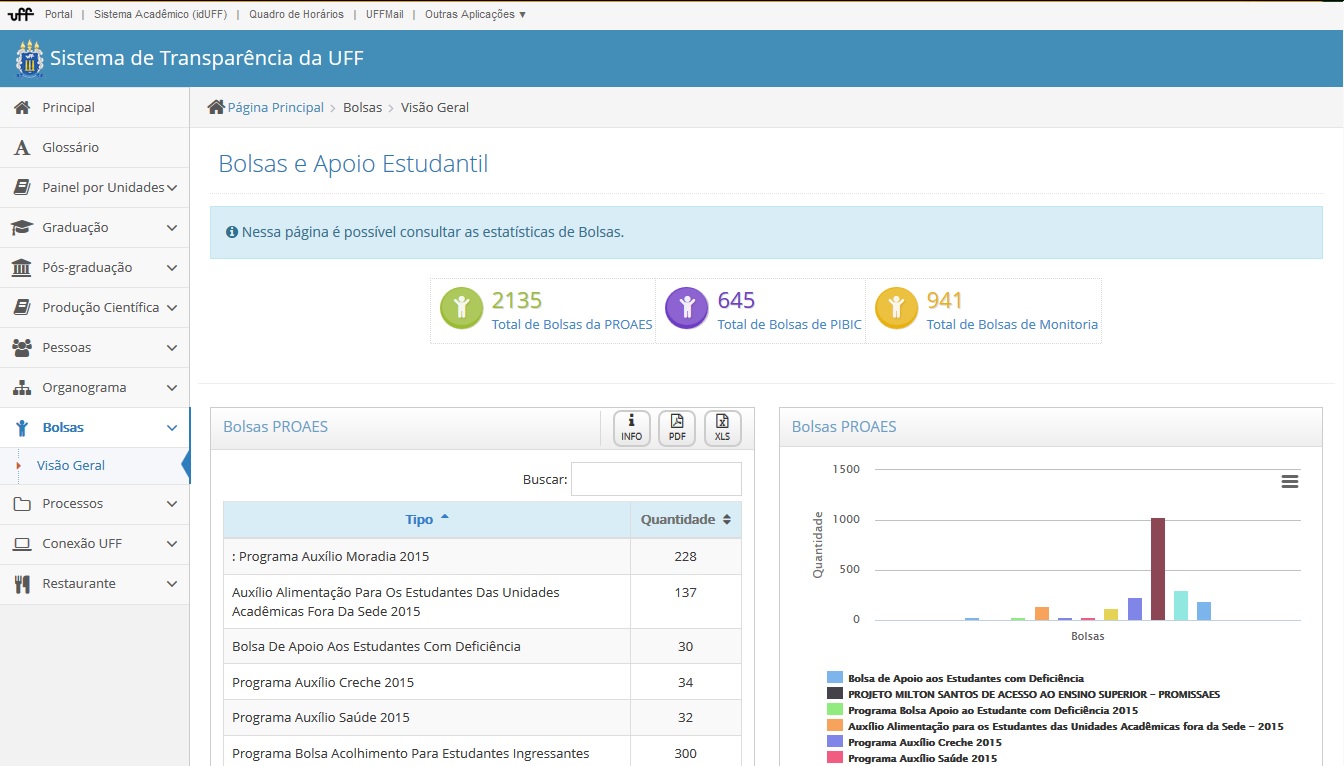Screen dimensions: 1344x766
Task: Expand the Restaurante menu chevron
Action: [172, 584]
